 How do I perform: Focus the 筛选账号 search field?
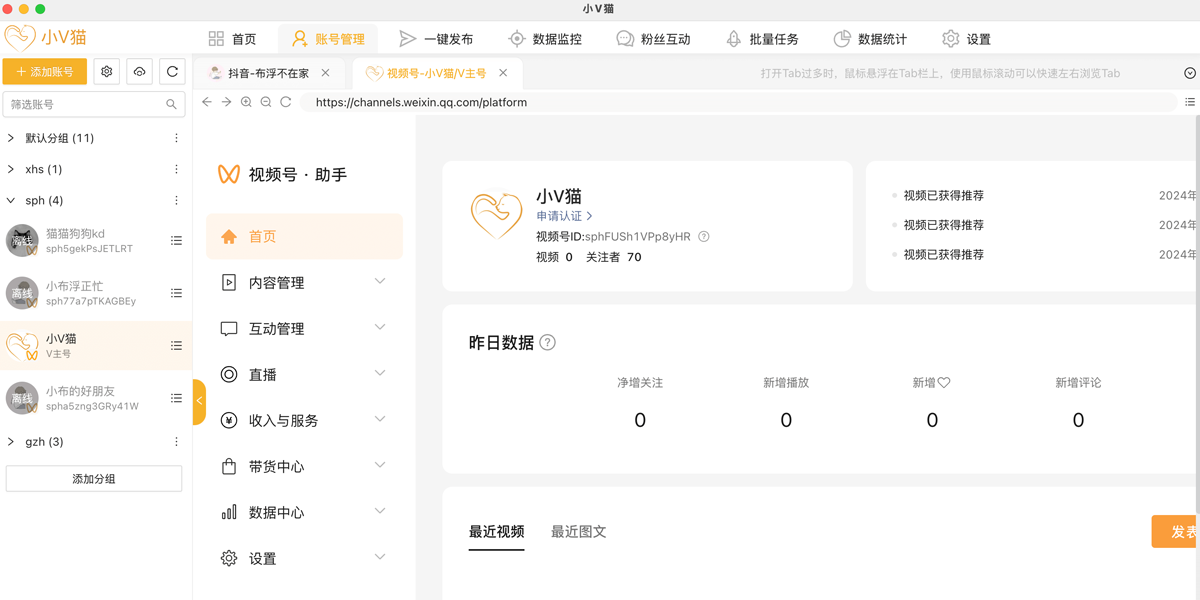point(94,104)
